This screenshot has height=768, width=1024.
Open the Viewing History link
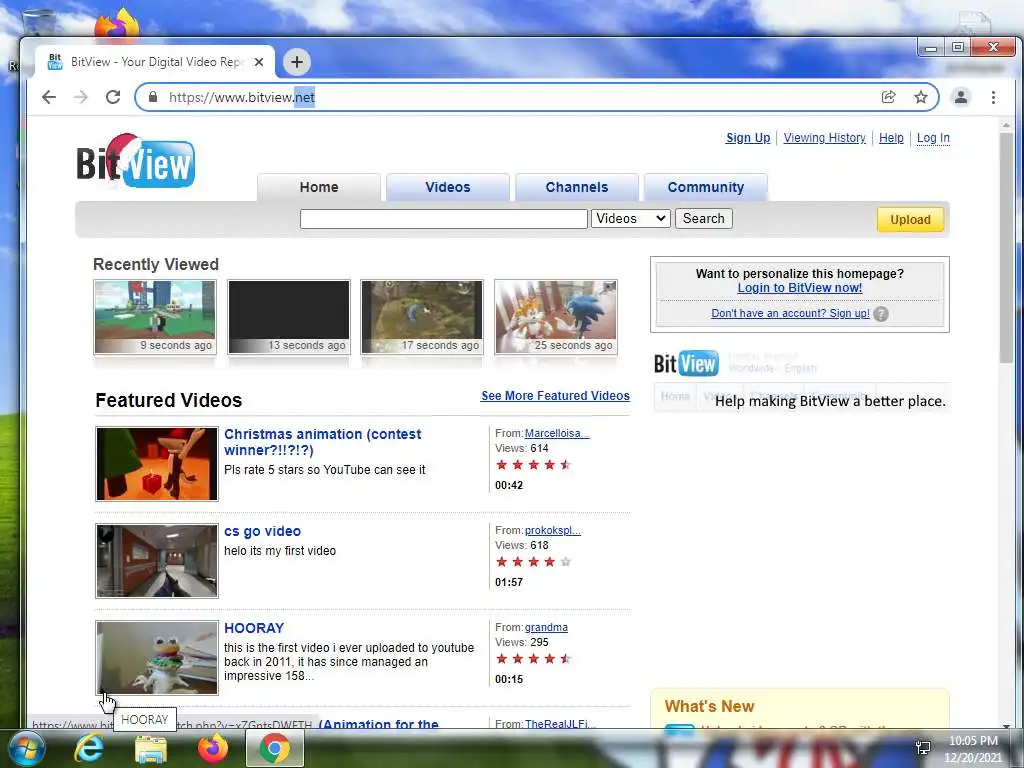click(x=824, y=138)
